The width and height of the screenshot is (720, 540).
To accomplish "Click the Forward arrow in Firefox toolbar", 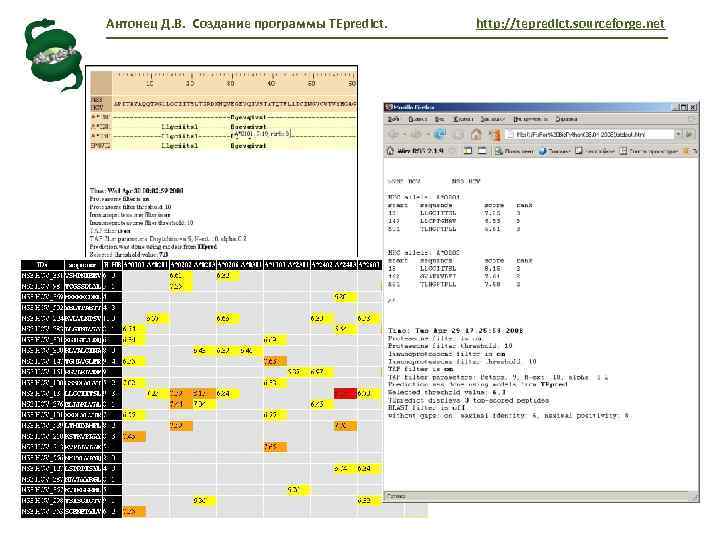I will (417, 135).
